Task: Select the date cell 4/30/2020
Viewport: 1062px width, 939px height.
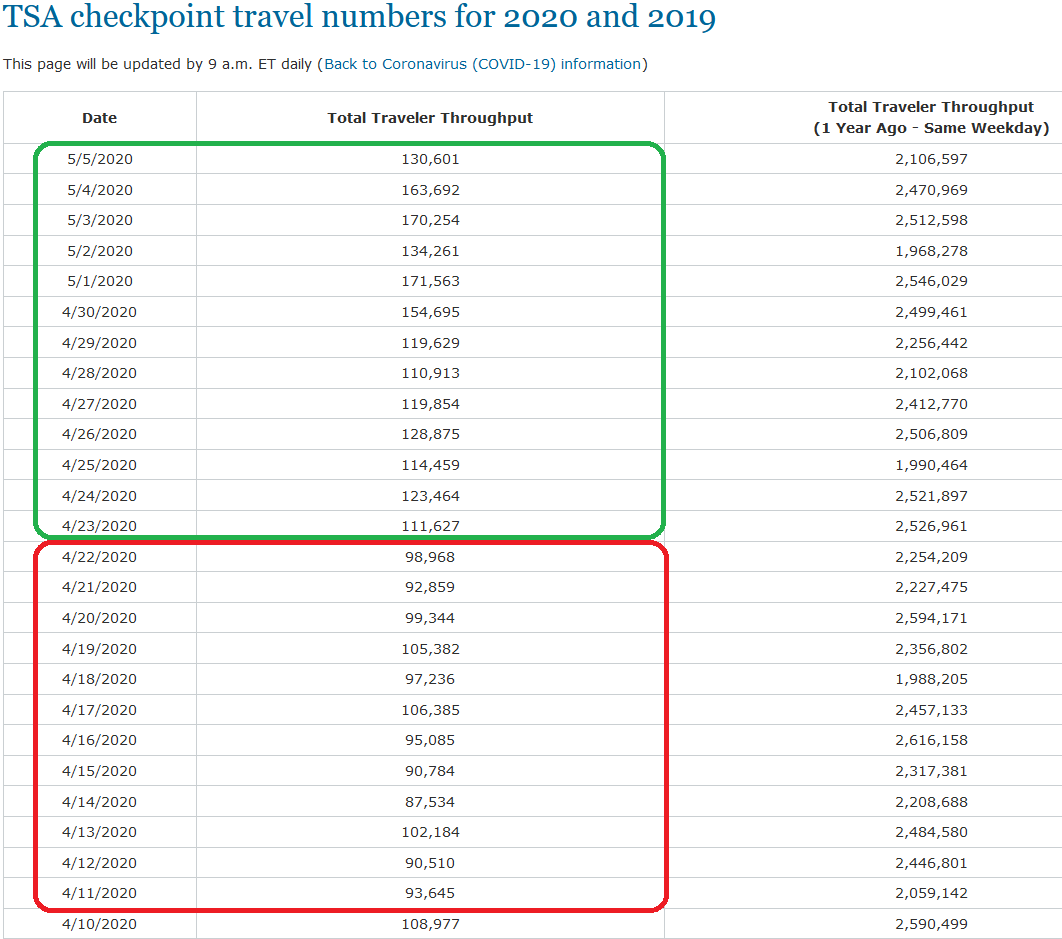Action: pyautogui.click(x=100, y=312)
